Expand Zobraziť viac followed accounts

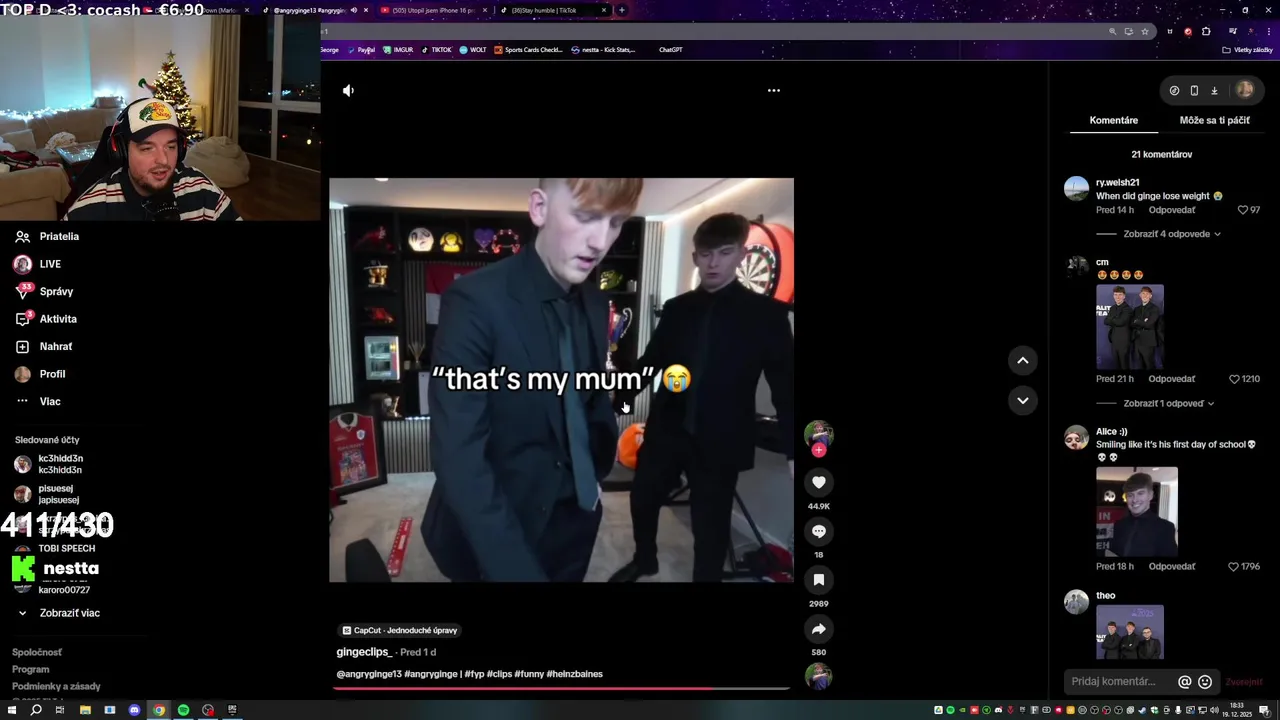(x=60, y=613)
